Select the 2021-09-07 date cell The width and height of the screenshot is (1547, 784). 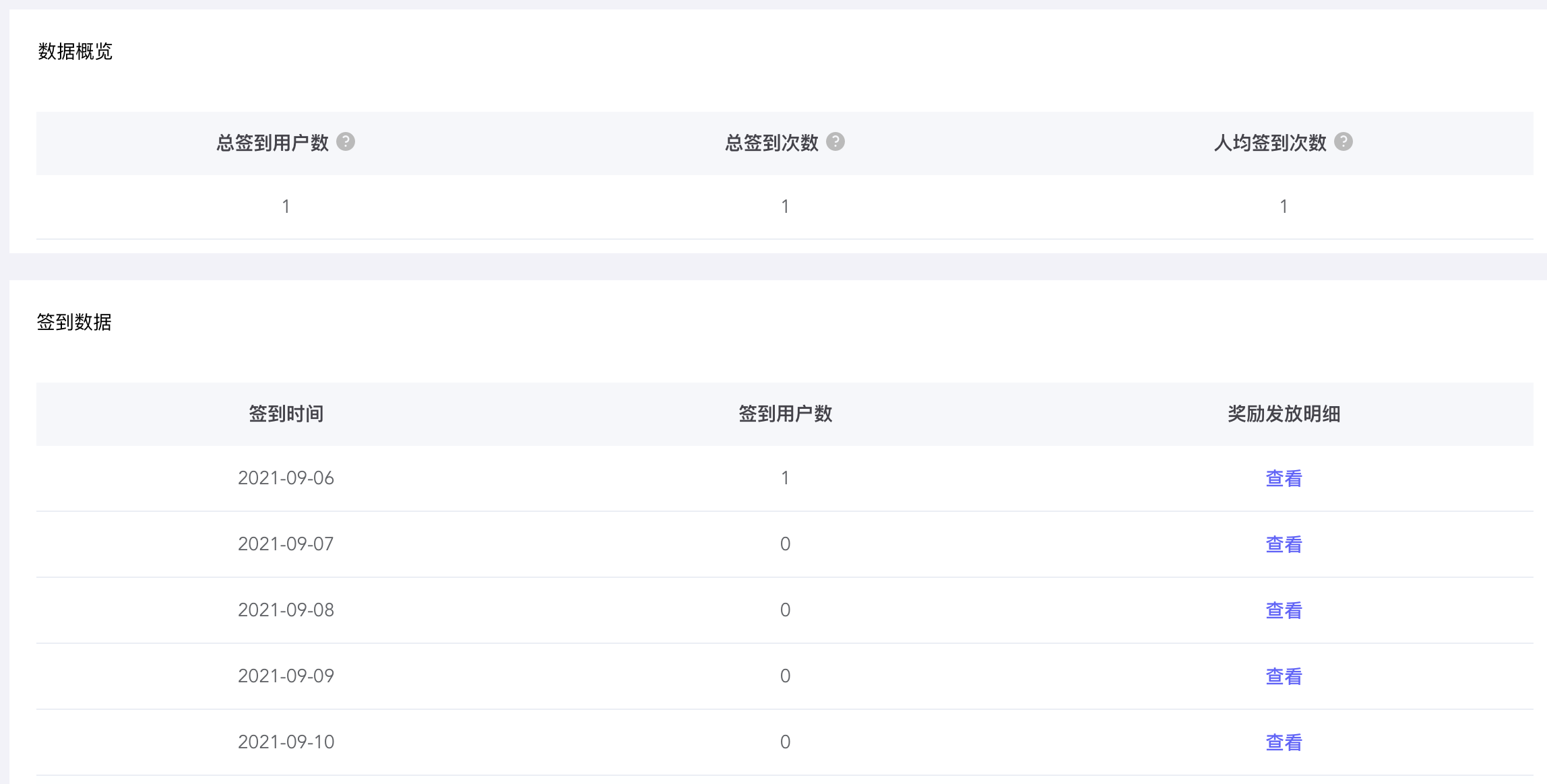(286, 544)
